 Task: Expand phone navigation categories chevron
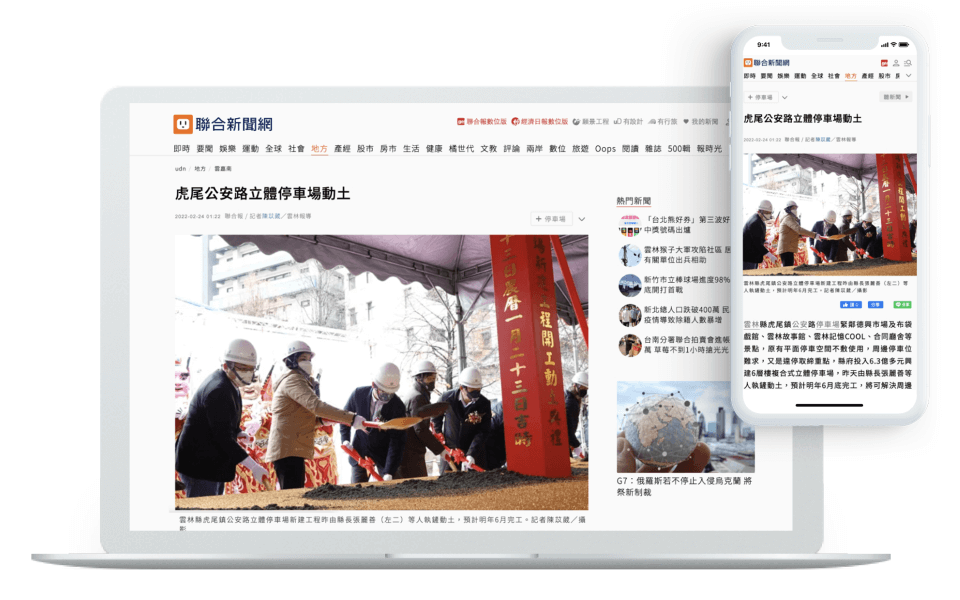coord(909,76)
